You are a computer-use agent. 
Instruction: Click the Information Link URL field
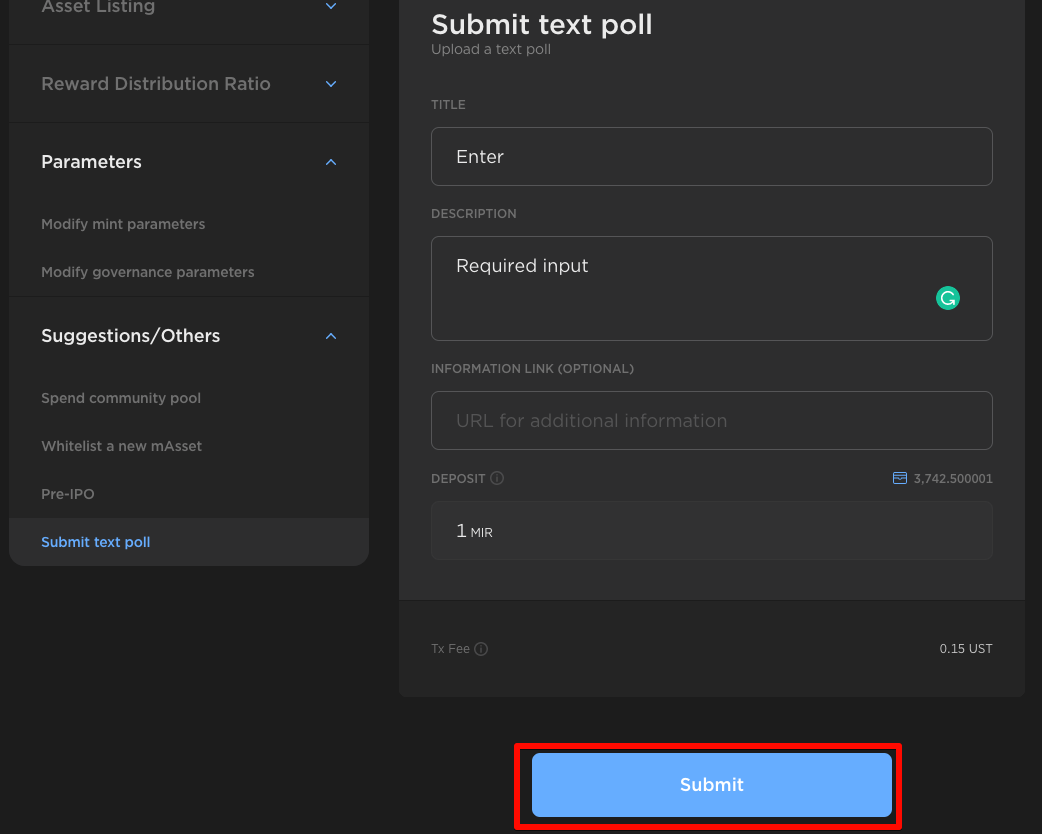pyautogui.click(x=711, y=420)
